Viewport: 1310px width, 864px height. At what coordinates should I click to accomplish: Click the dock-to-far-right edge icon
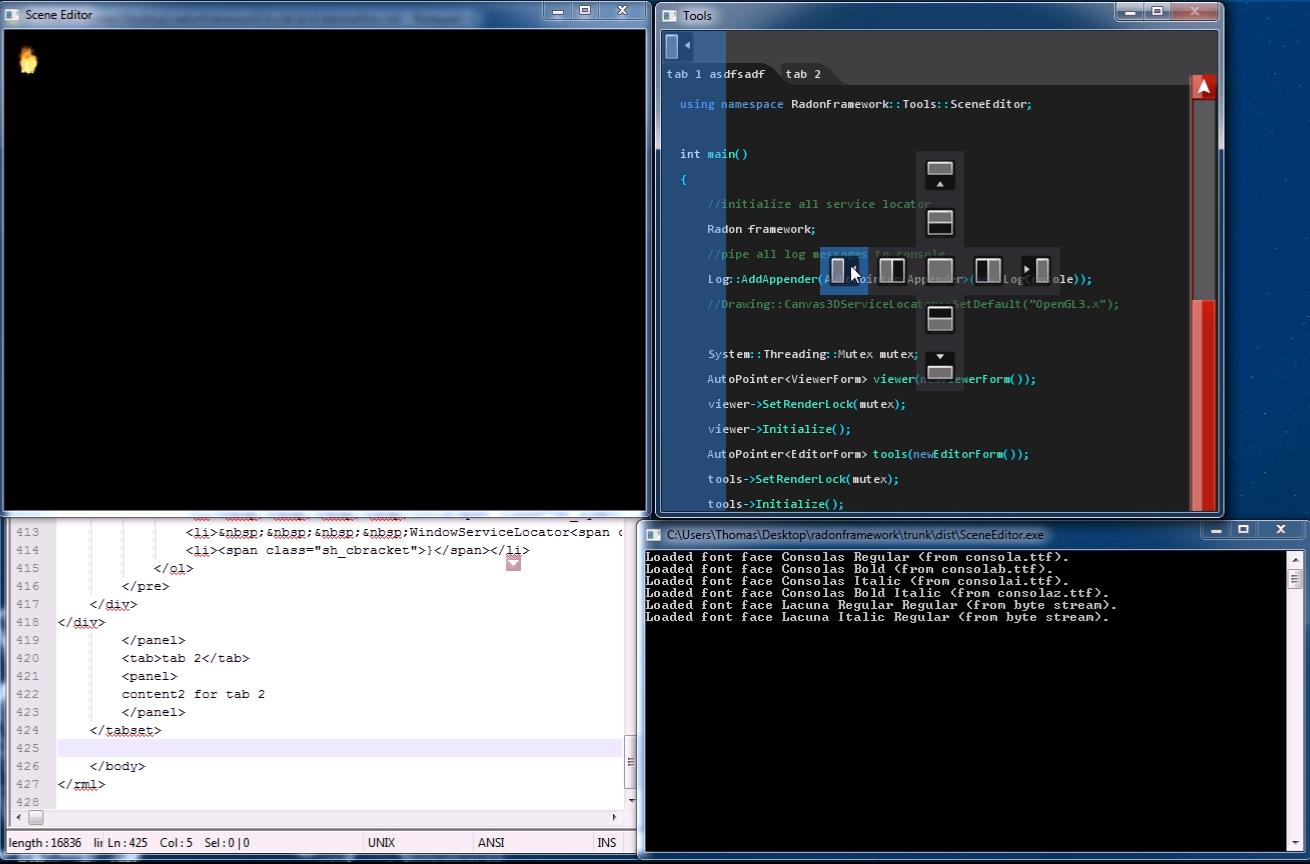pos(1036,270)
